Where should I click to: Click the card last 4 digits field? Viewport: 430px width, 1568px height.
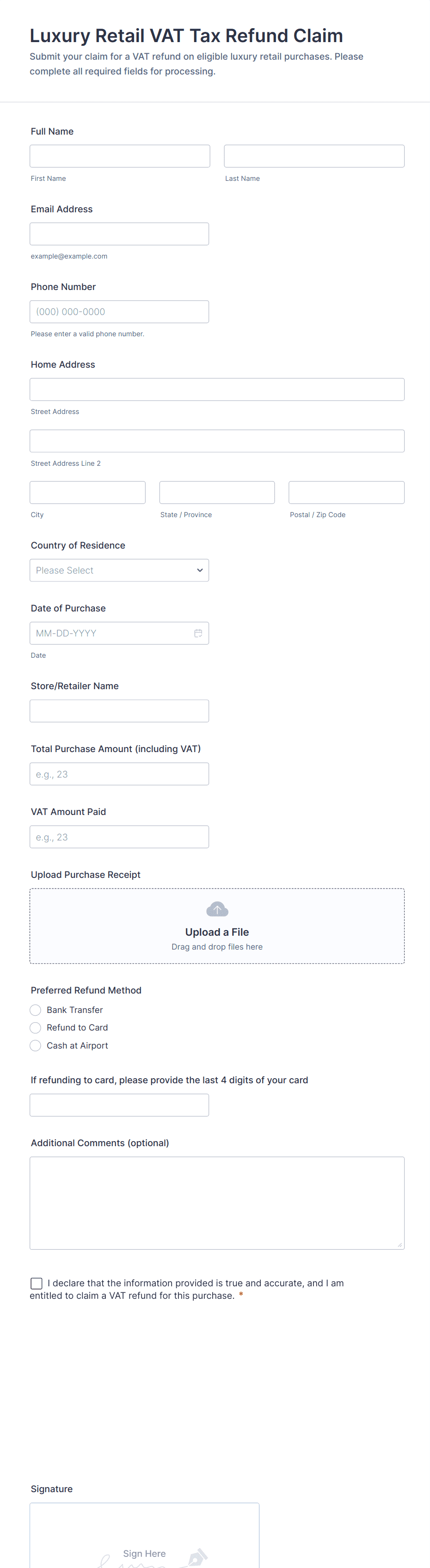click(119, 1105)
